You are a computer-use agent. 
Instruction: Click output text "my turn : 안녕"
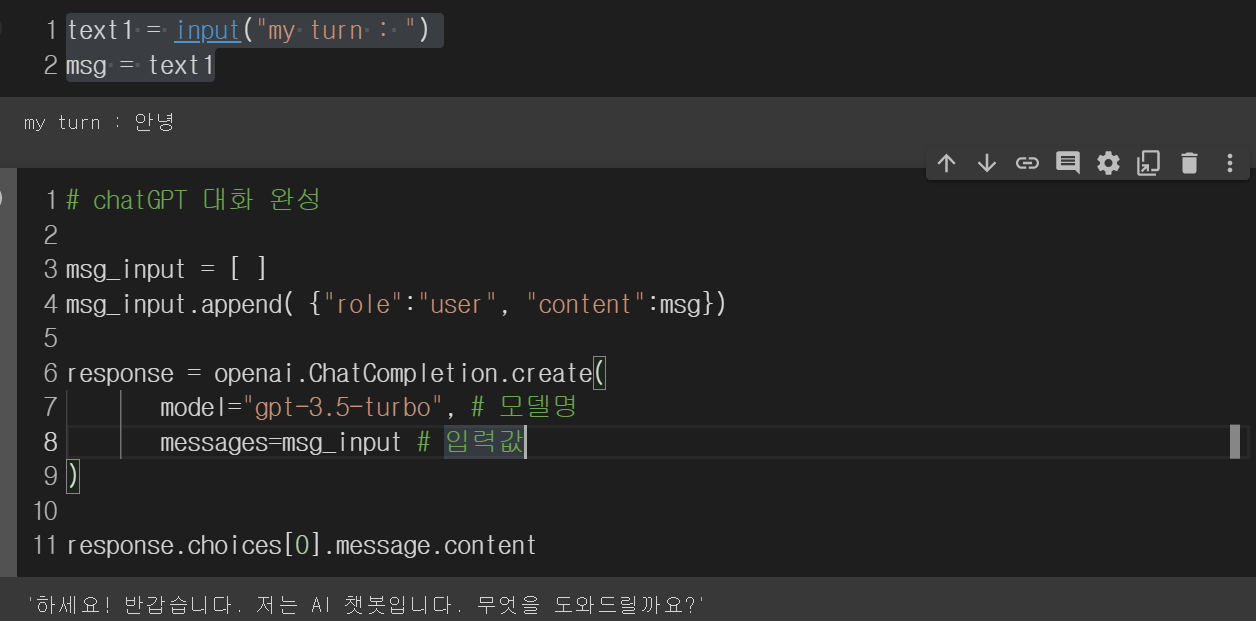(99, 122)
